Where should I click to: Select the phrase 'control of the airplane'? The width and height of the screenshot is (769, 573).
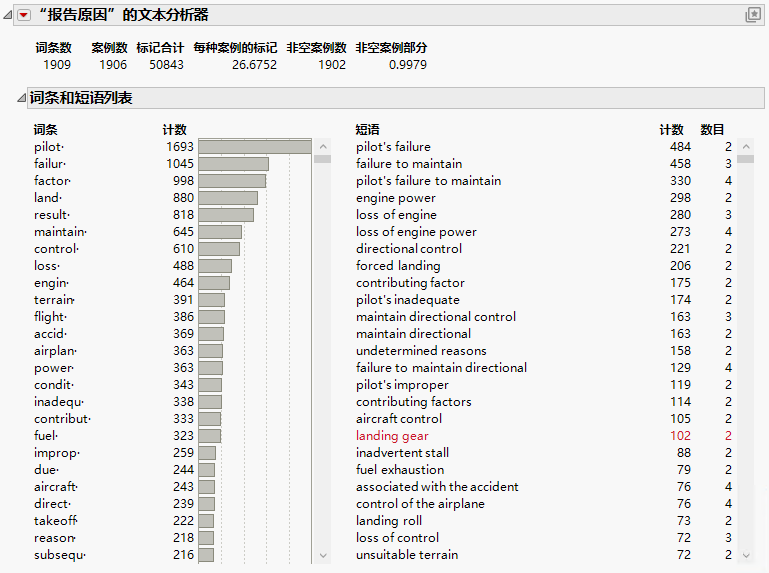click(x=420, y=504)
